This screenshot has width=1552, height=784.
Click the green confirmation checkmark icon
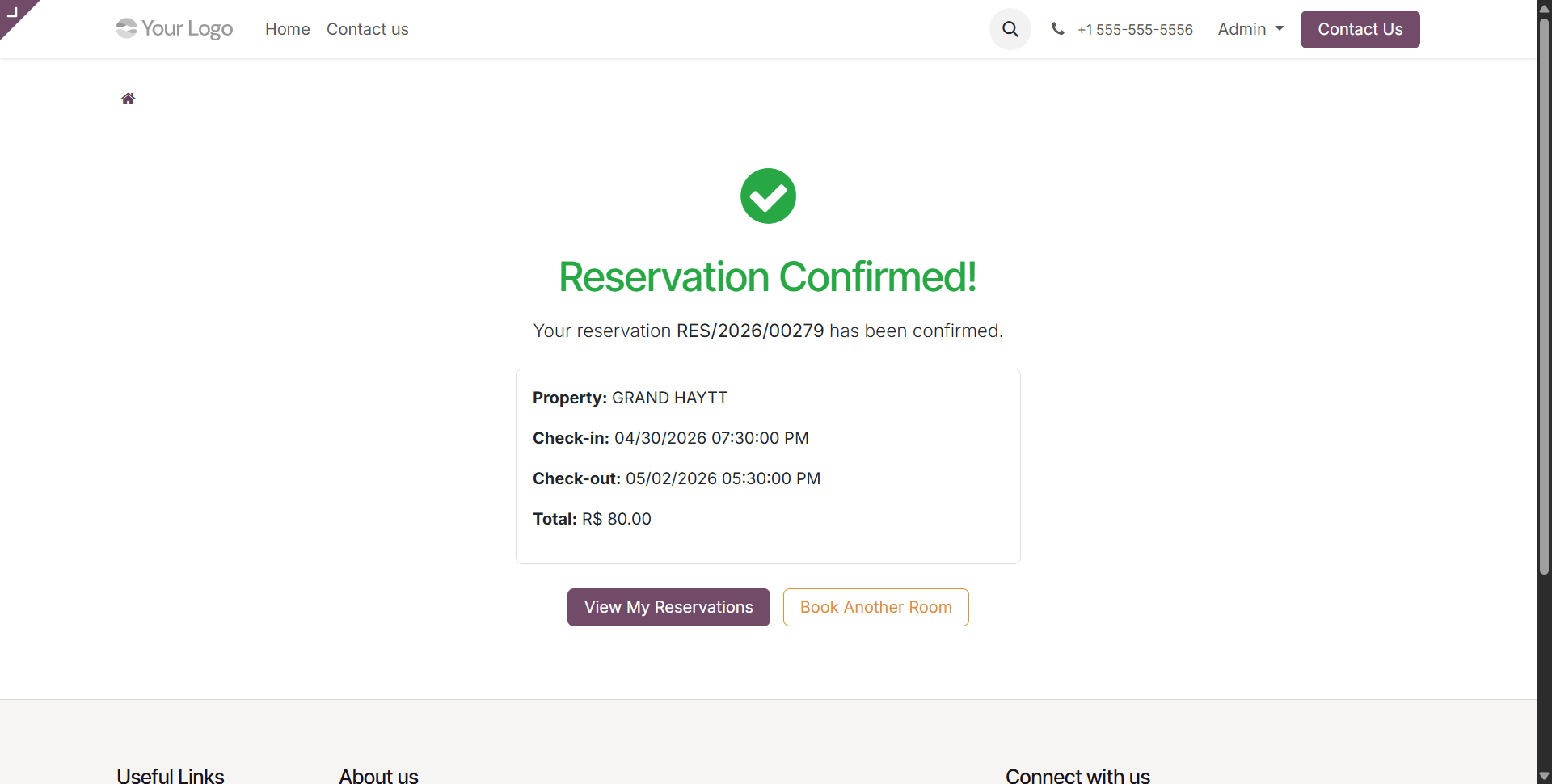click(767, 196)
